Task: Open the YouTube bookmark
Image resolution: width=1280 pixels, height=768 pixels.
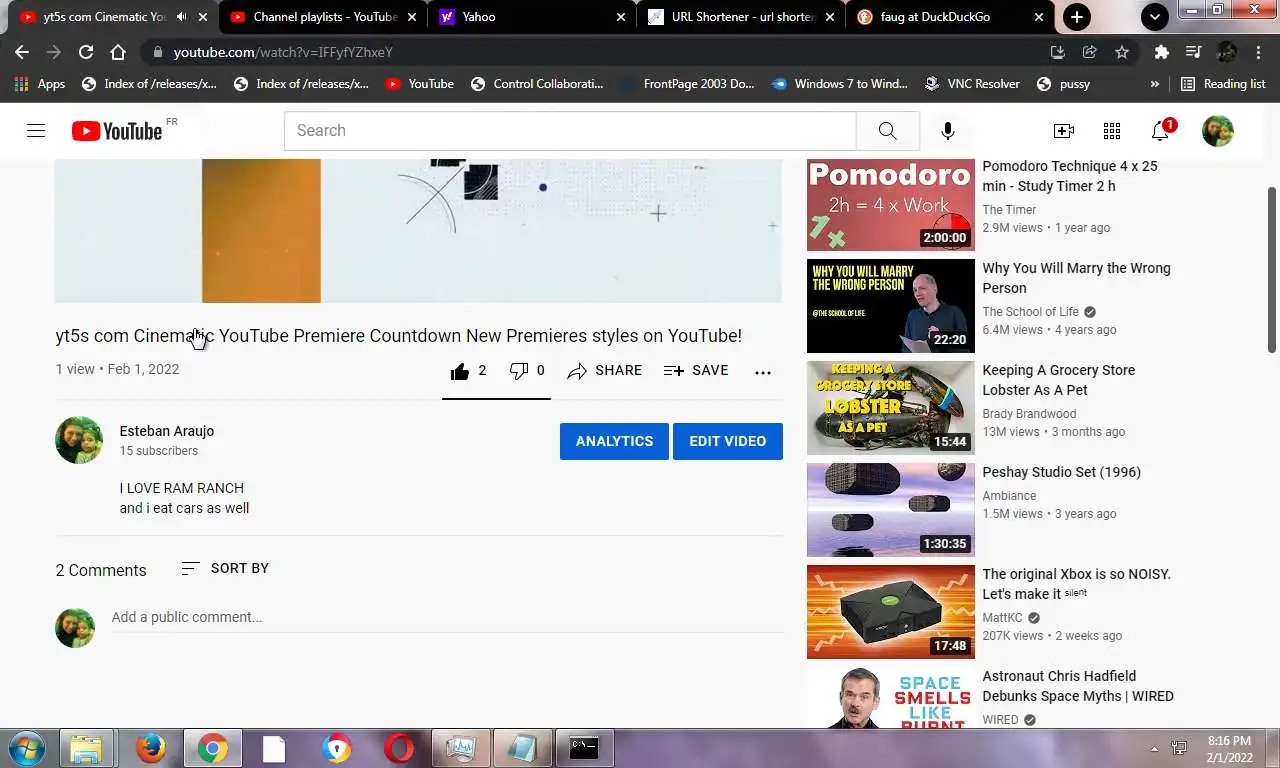Action: click(420, 84)
